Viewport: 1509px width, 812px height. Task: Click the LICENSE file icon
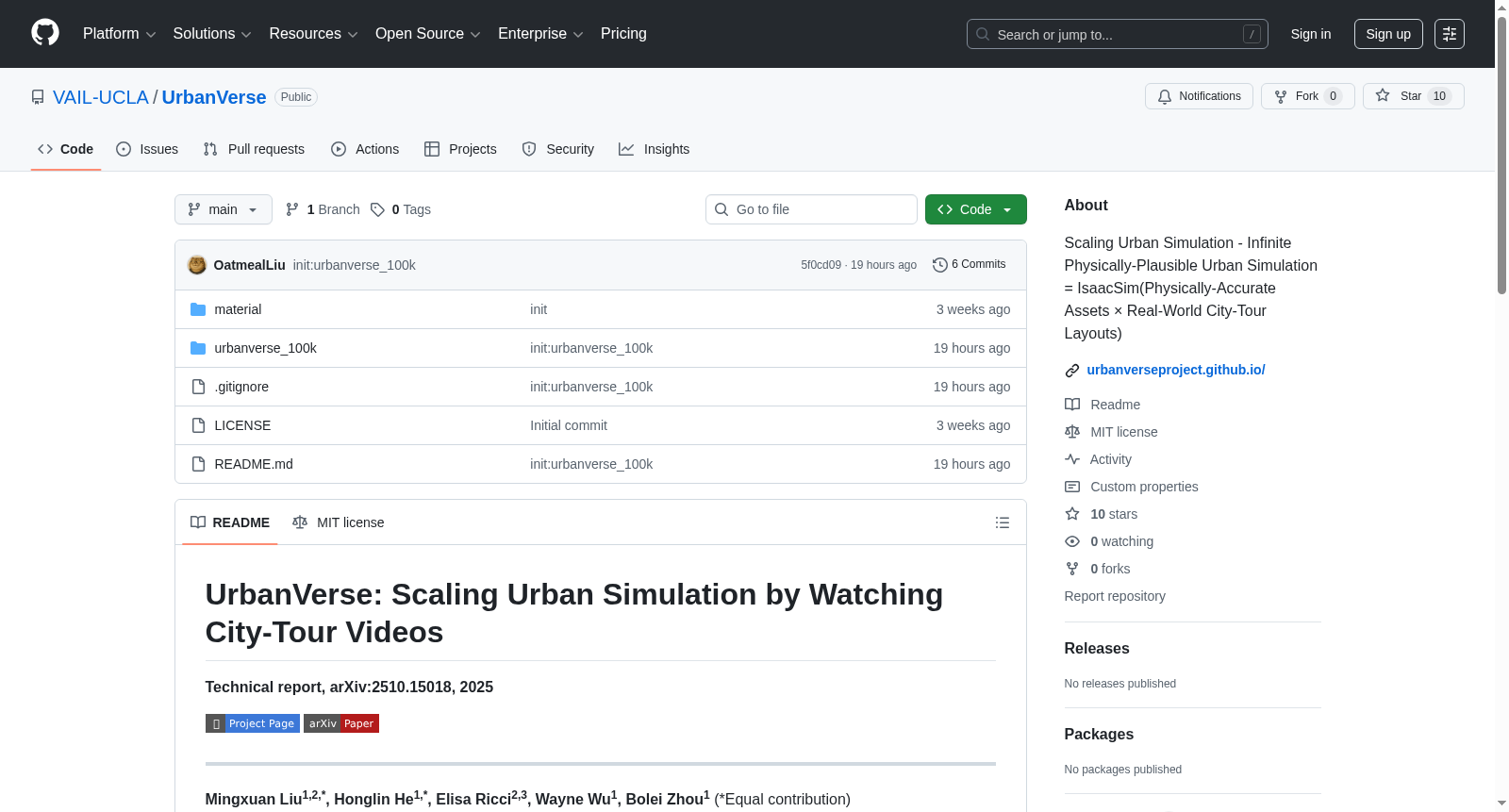point(198,425)
